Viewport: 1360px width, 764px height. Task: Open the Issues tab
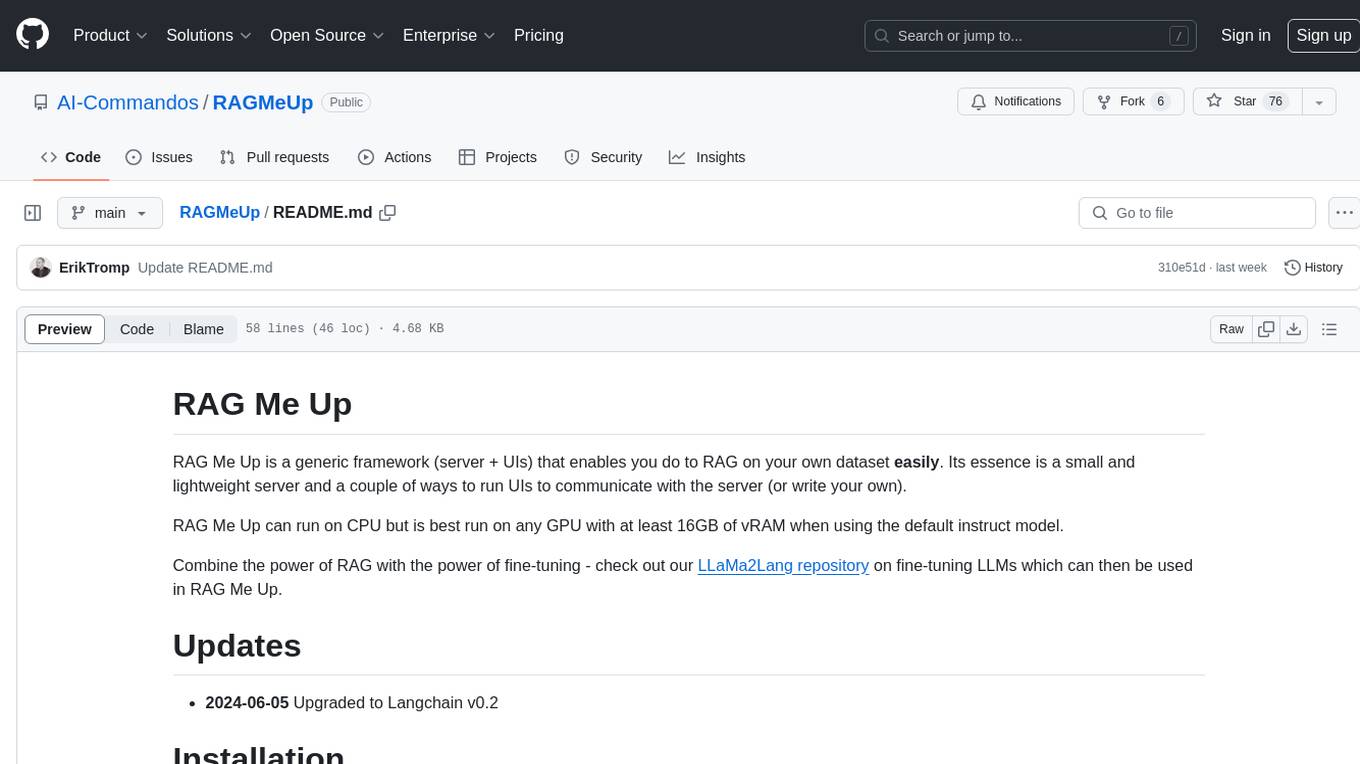[159, 157]
